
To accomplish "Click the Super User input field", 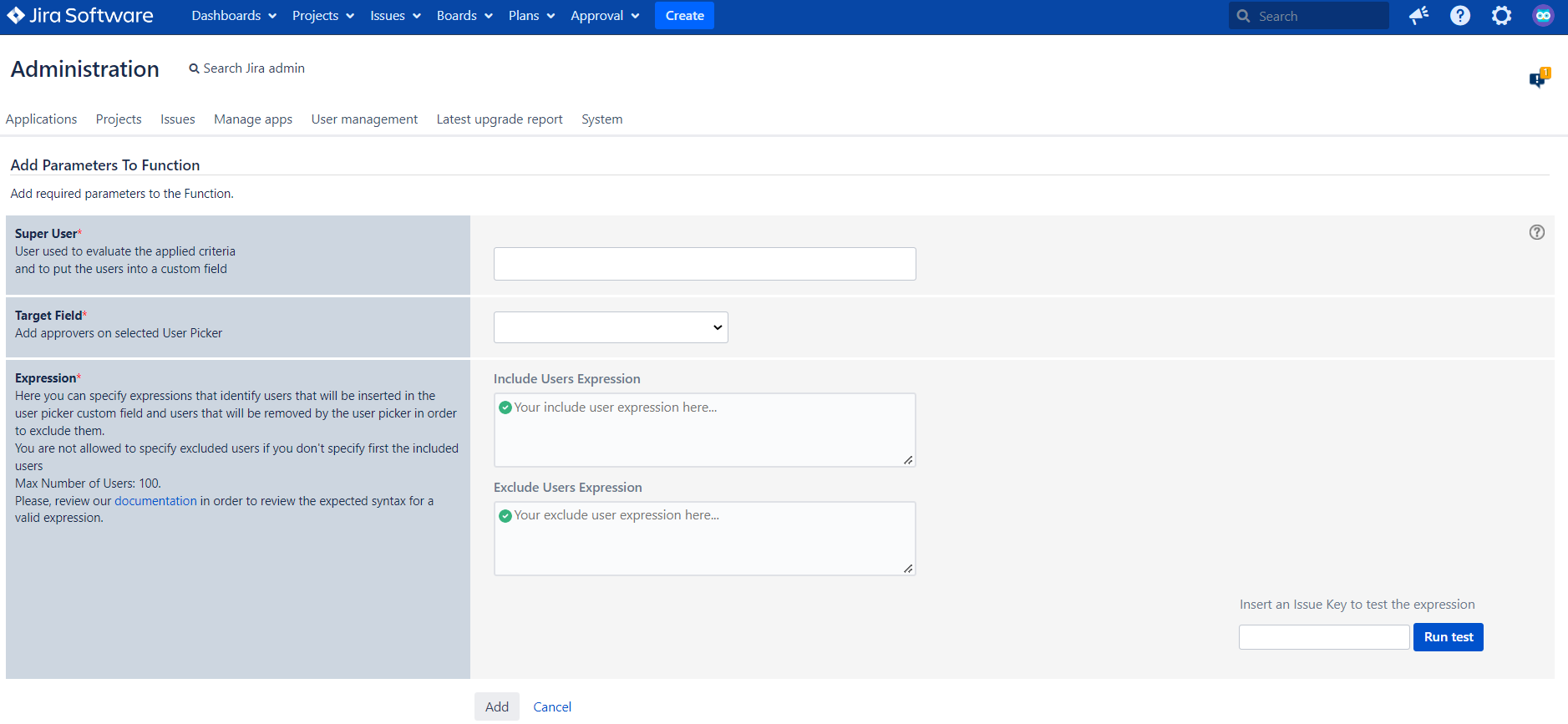I will (x=704, y=264).
